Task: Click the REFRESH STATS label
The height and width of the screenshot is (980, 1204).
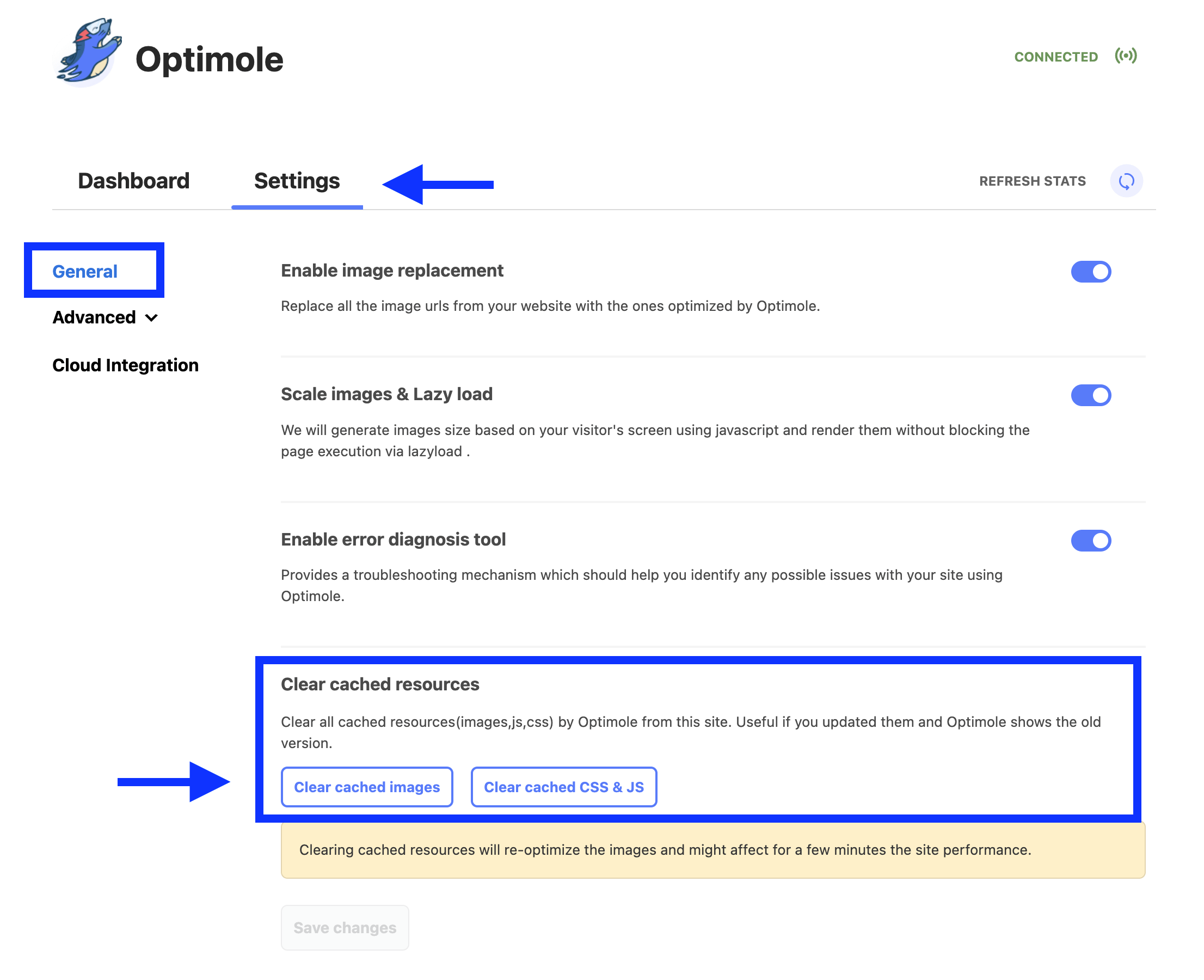Action: coord(1032,181)
